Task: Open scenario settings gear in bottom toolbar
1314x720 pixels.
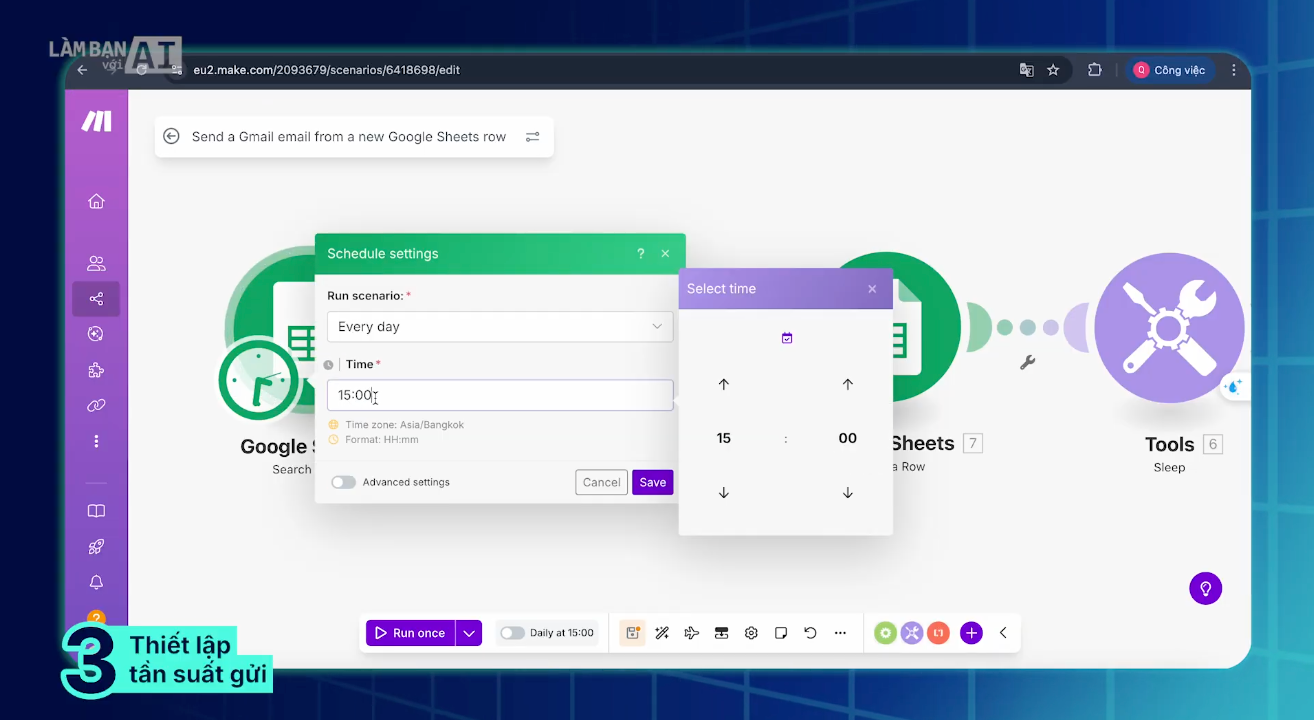Action: pos(751,633)
